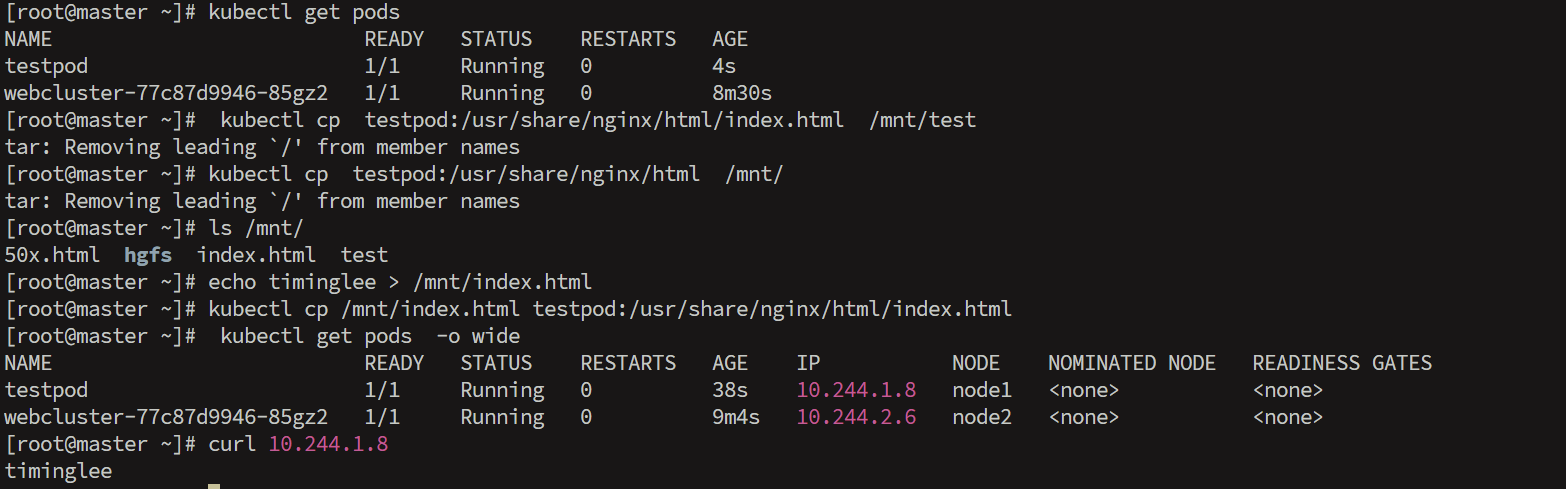Image resolution: width=1566 pixels, height=489 pixels.
Task: Select 'index.html' in the ls output line
Action: click(256, 256)
